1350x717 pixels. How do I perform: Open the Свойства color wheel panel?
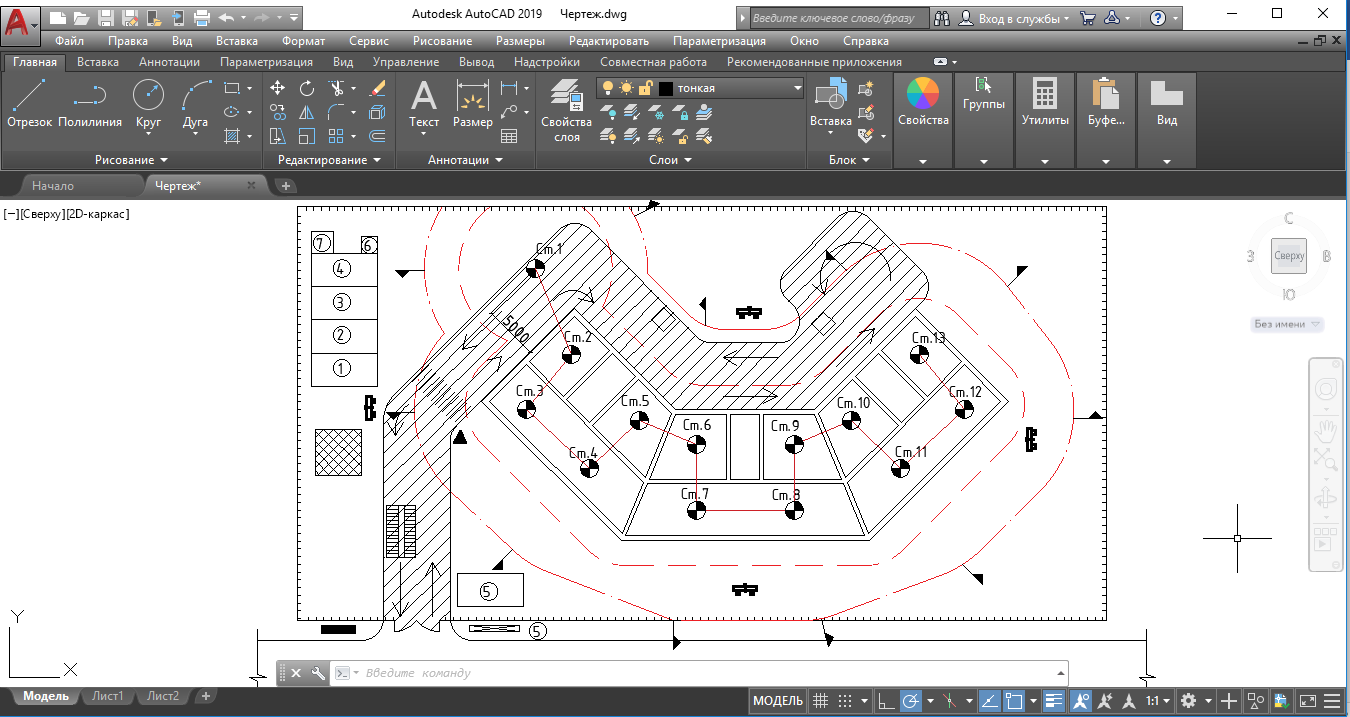(x=923, y=103)
